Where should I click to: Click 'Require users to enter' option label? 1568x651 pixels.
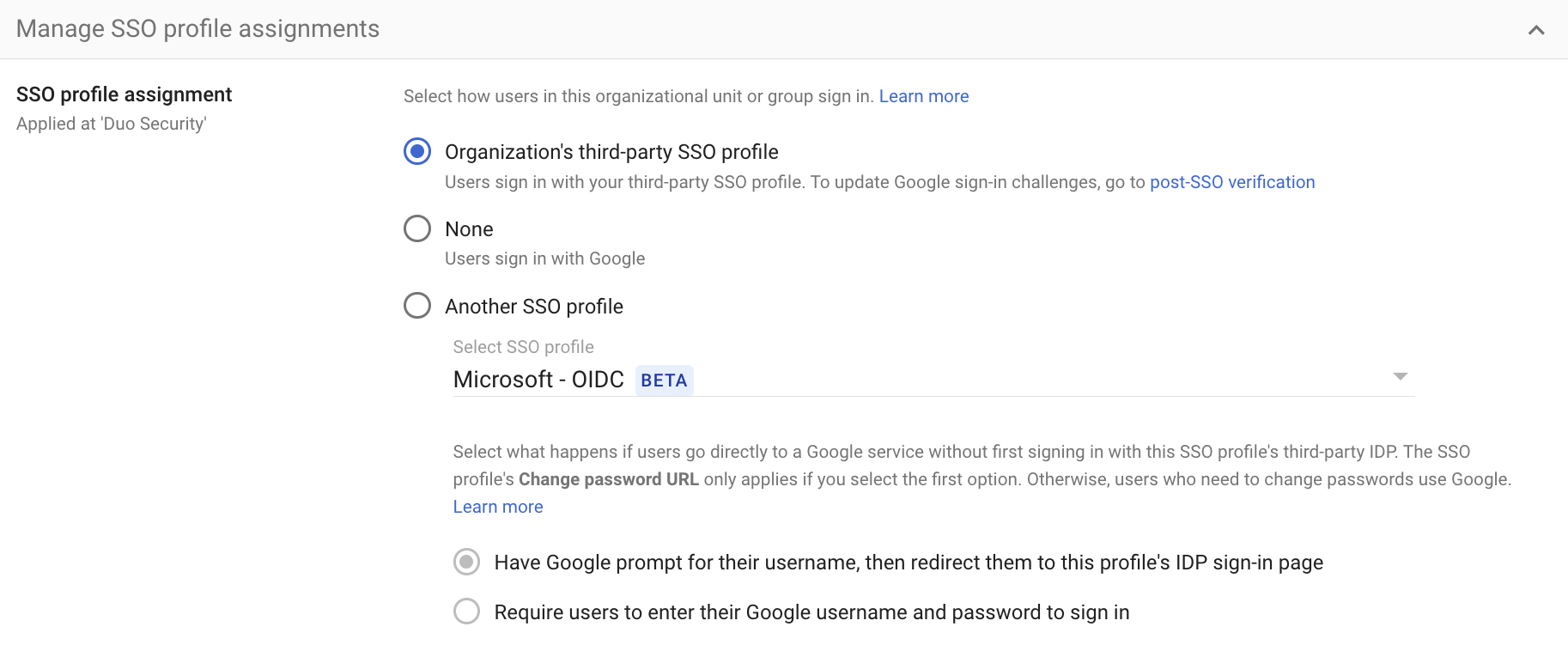coord(811,612)
